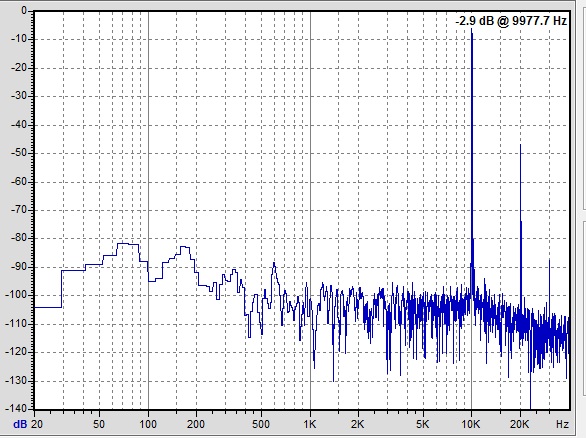586x438 pixels.
Task: Click the 1K frequency axis label
Action: click(x=310, y=424)
